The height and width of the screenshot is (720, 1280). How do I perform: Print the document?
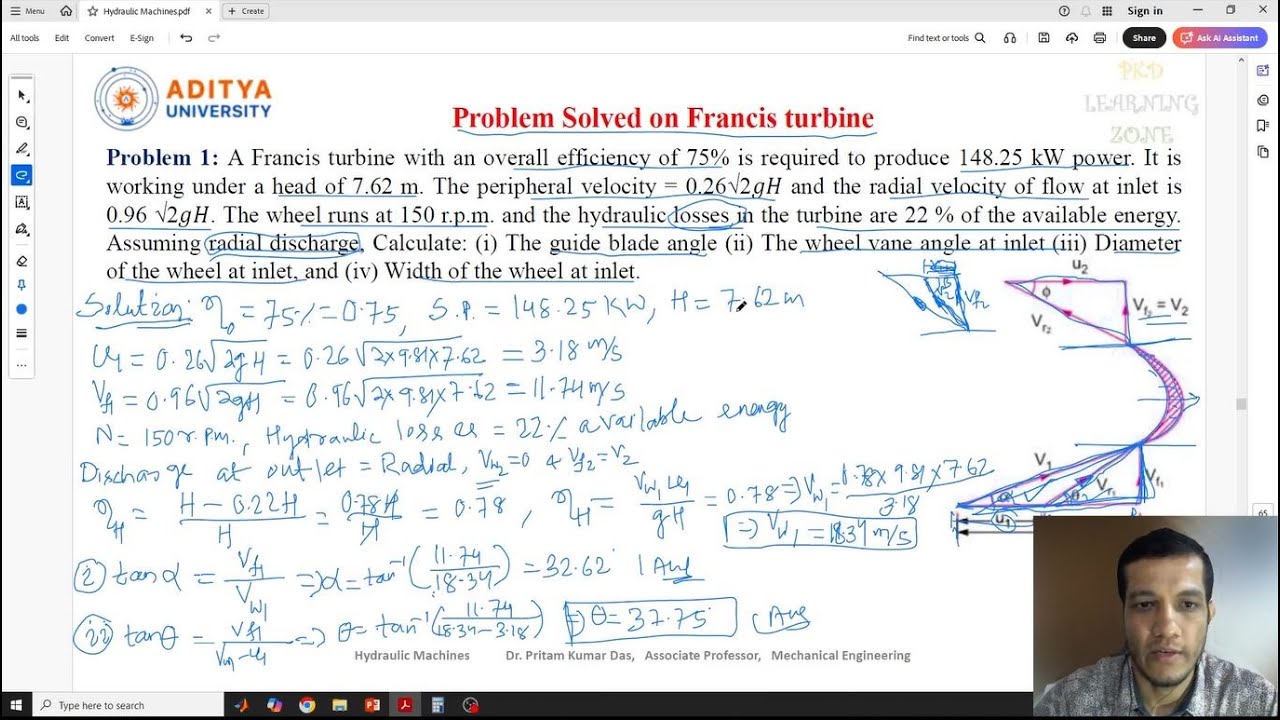1100,38
